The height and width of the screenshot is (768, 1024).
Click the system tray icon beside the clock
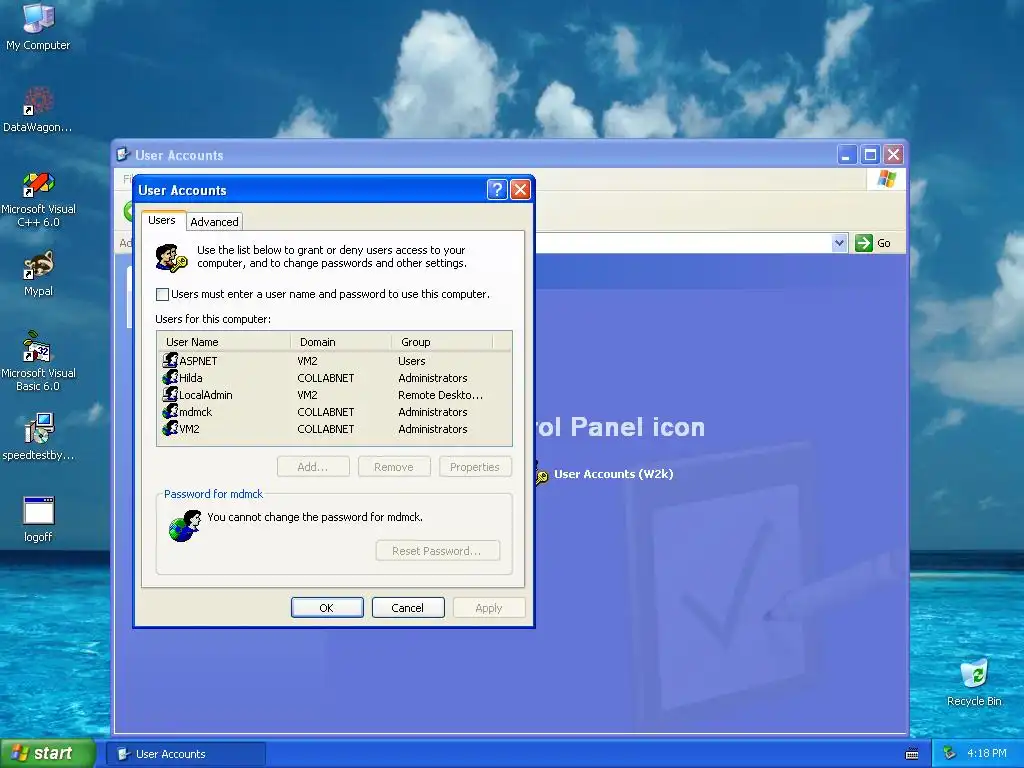(x=950, y=754)
